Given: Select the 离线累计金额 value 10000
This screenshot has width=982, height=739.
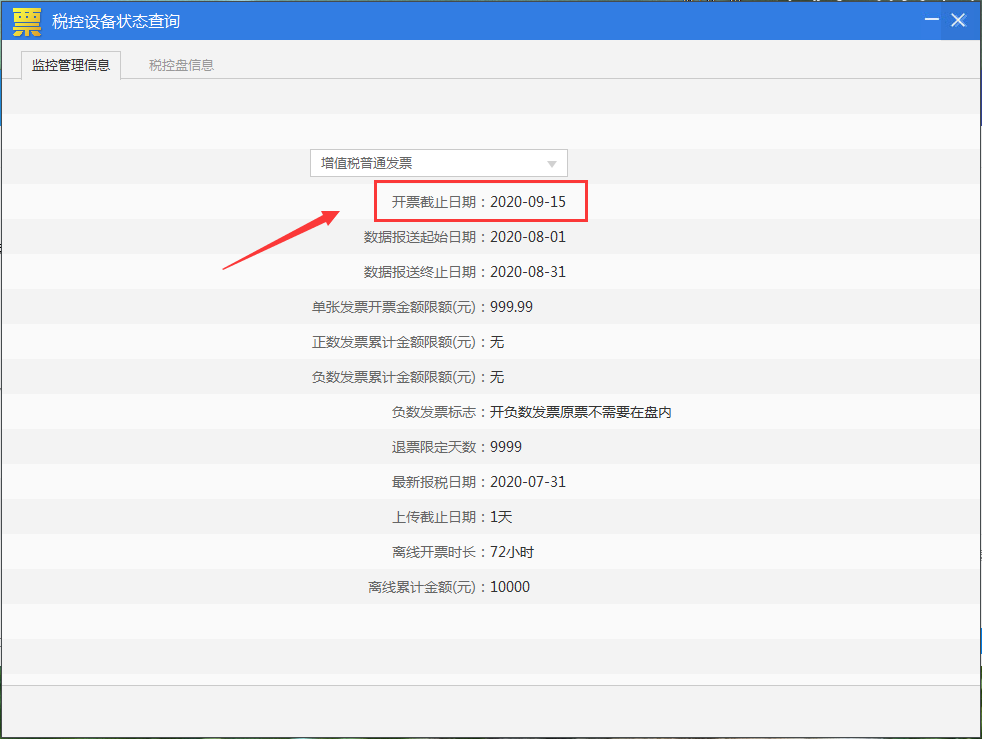Looking at the screenshot, I should click(497, 586).
